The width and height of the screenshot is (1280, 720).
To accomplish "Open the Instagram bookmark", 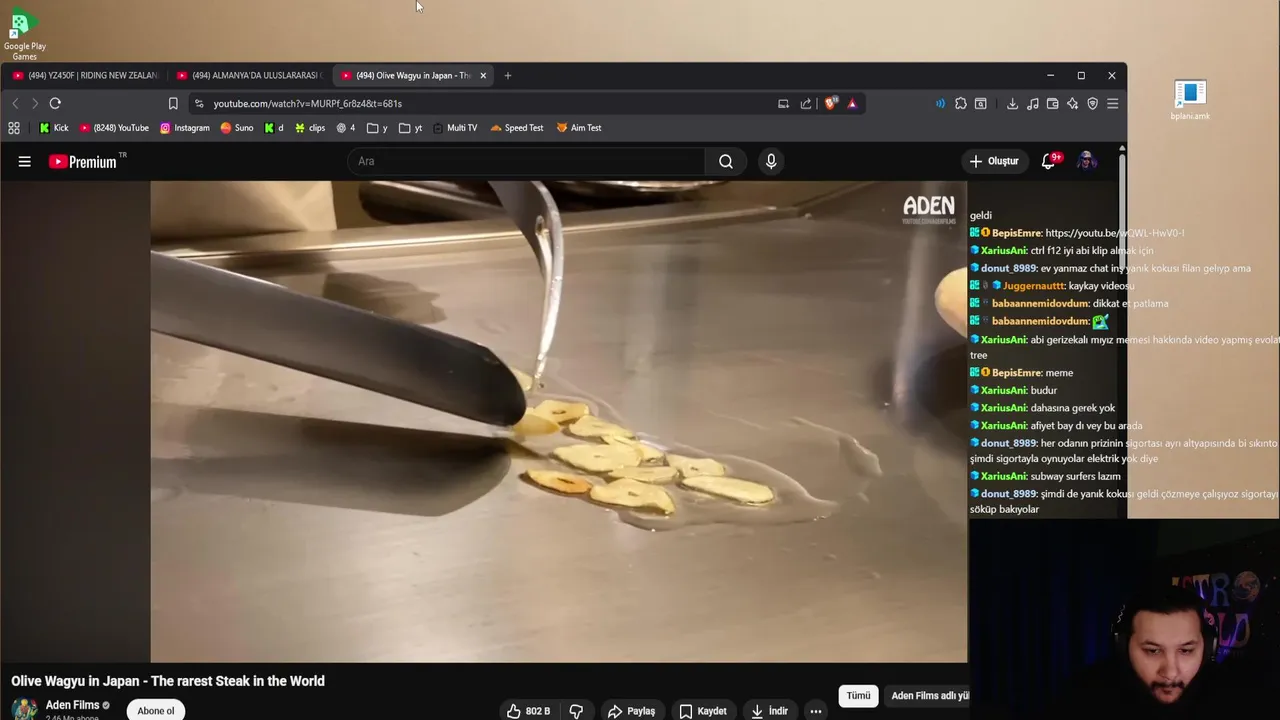I will 185,128.
